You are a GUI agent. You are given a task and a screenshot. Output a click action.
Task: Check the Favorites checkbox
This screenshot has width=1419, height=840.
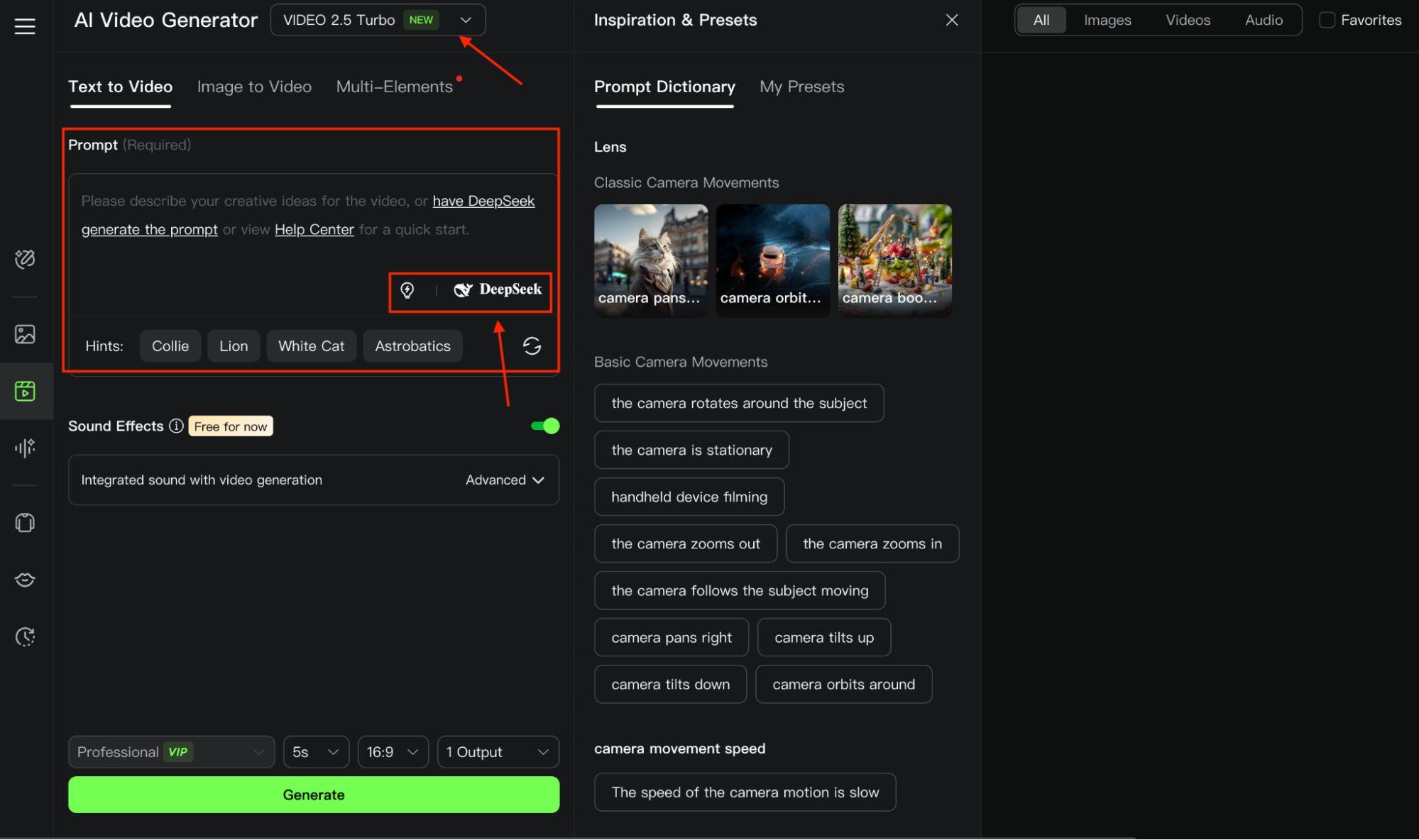tap(1326, 20)
